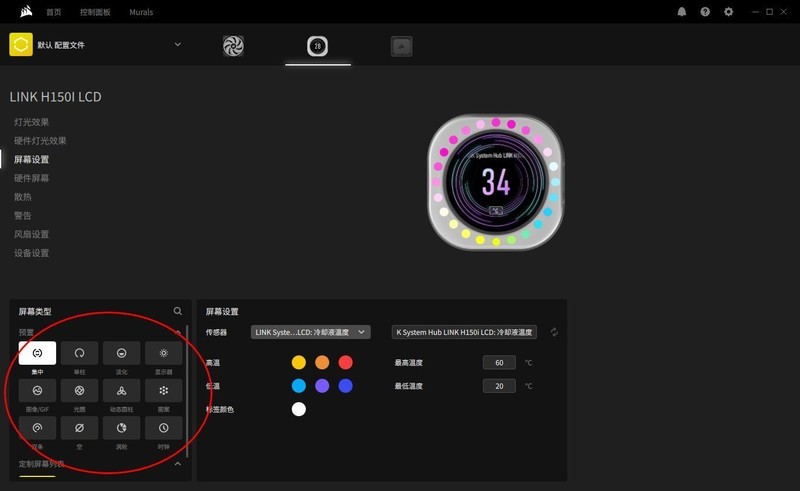Open 警告 alerts in the sidebar
The image size is (800, 491).
tap(23, 215)
